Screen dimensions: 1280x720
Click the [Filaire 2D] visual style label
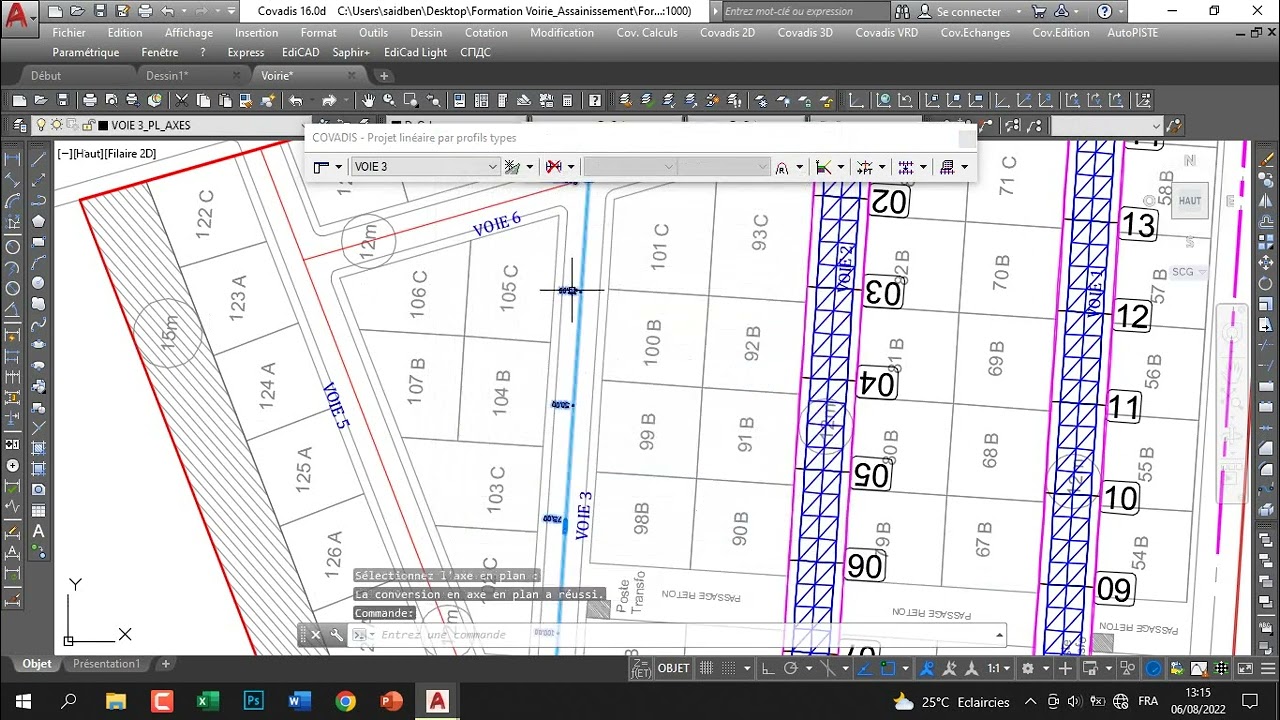[x=131, y=154]
